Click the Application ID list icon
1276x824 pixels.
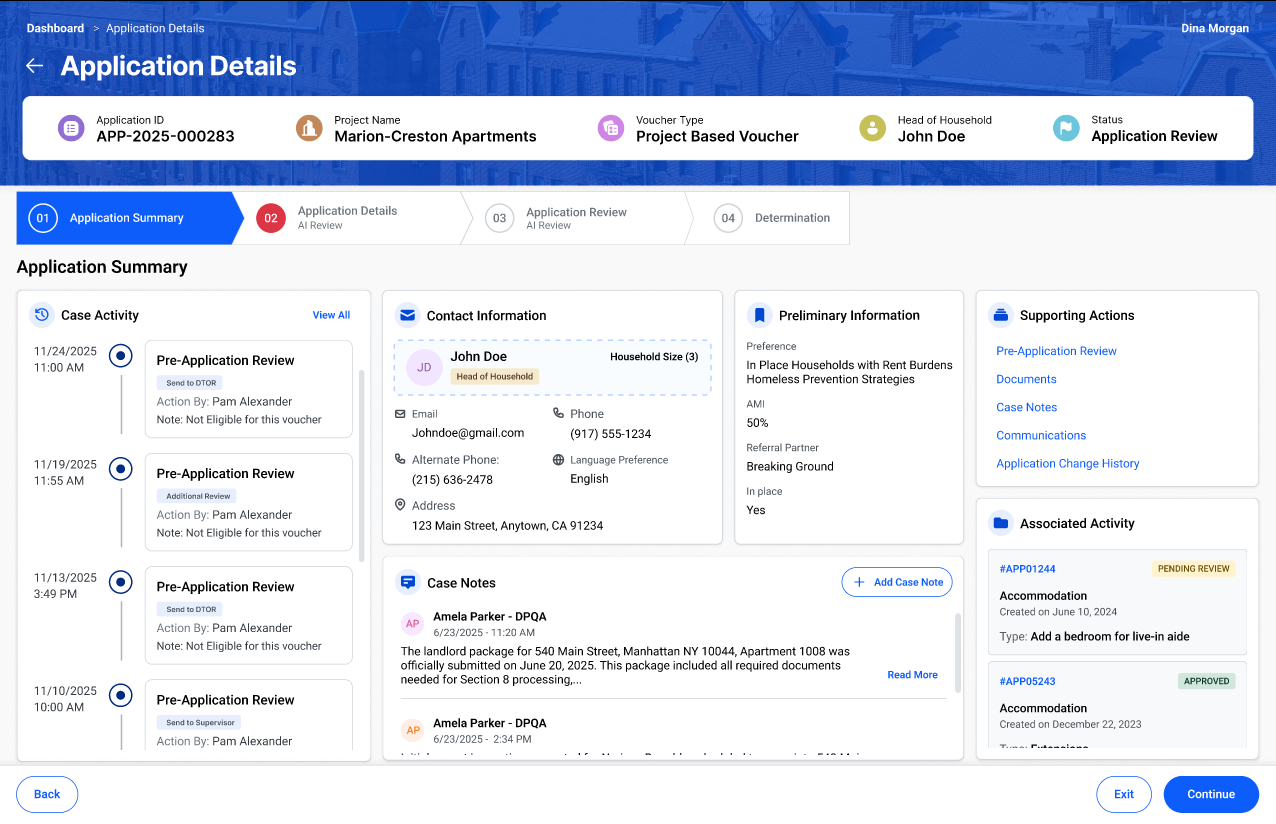point(71,128)
